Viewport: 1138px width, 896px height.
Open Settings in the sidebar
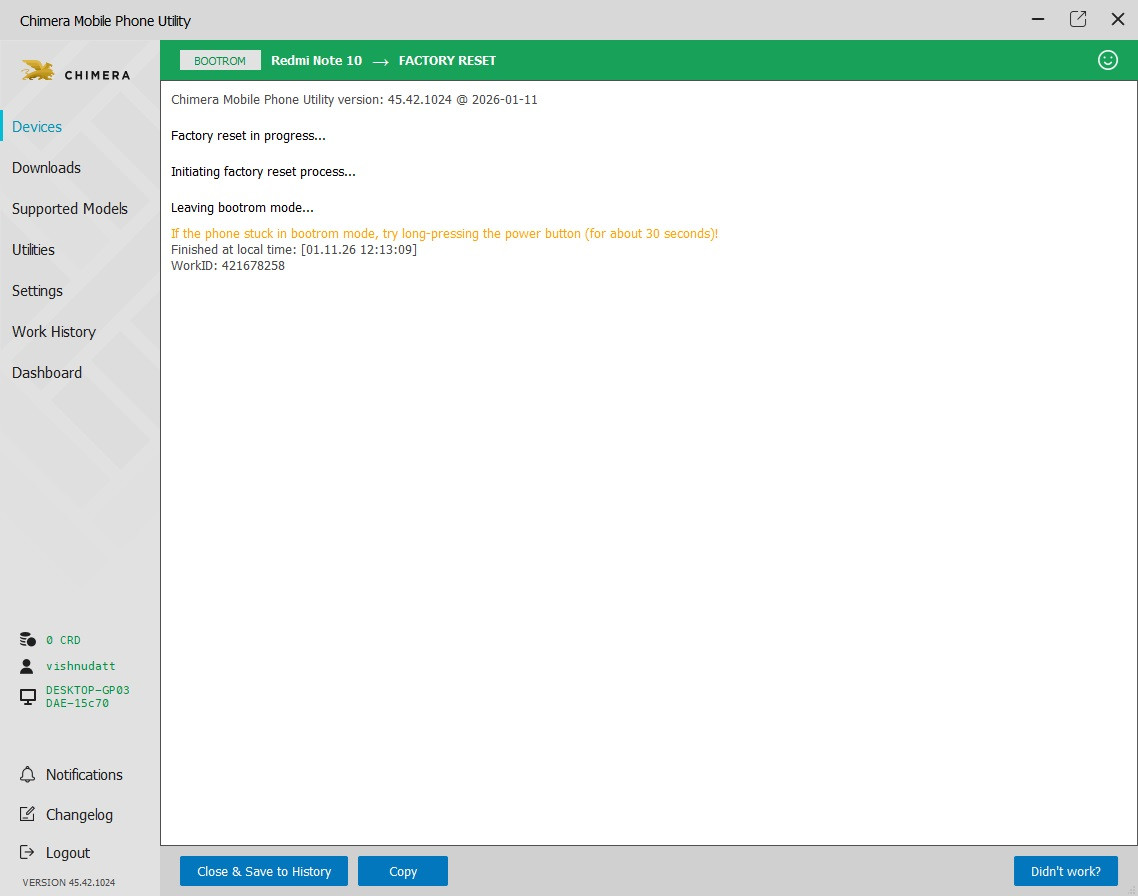37,291
